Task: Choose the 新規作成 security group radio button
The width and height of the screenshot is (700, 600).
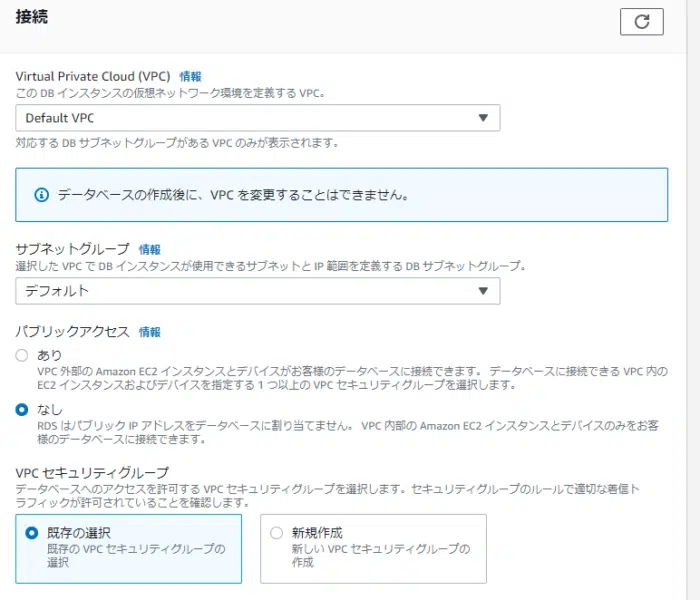Action: [277, 533]
